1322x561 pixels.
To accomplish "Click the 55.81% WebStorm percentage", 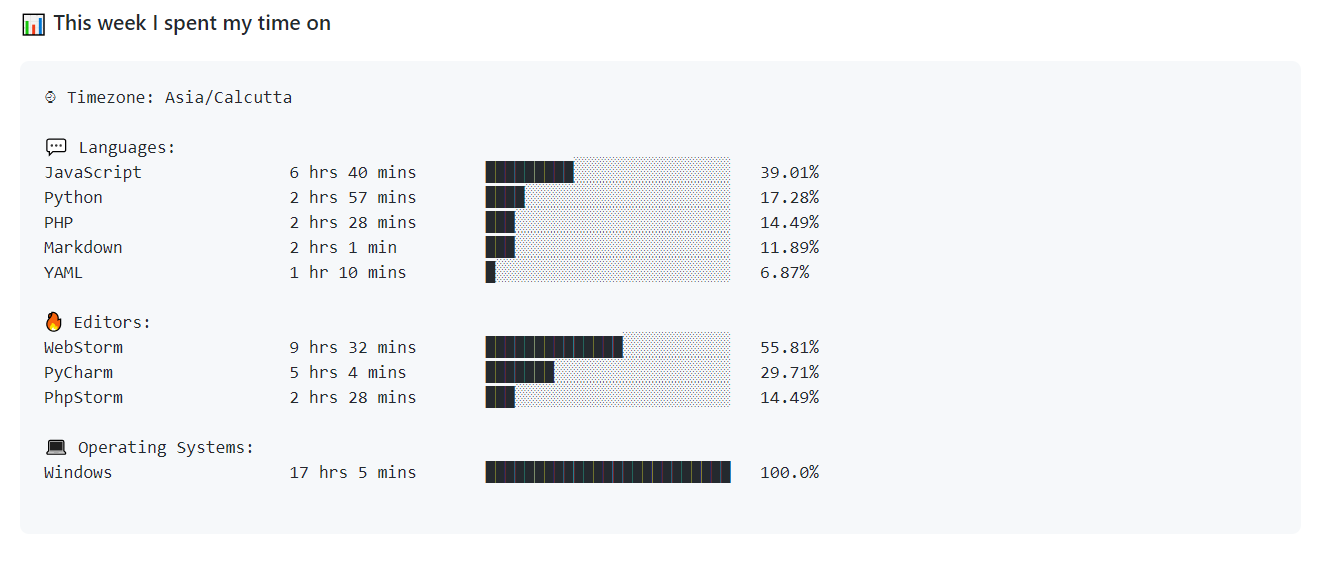I will pyautogui.click(x=789, y=347).
